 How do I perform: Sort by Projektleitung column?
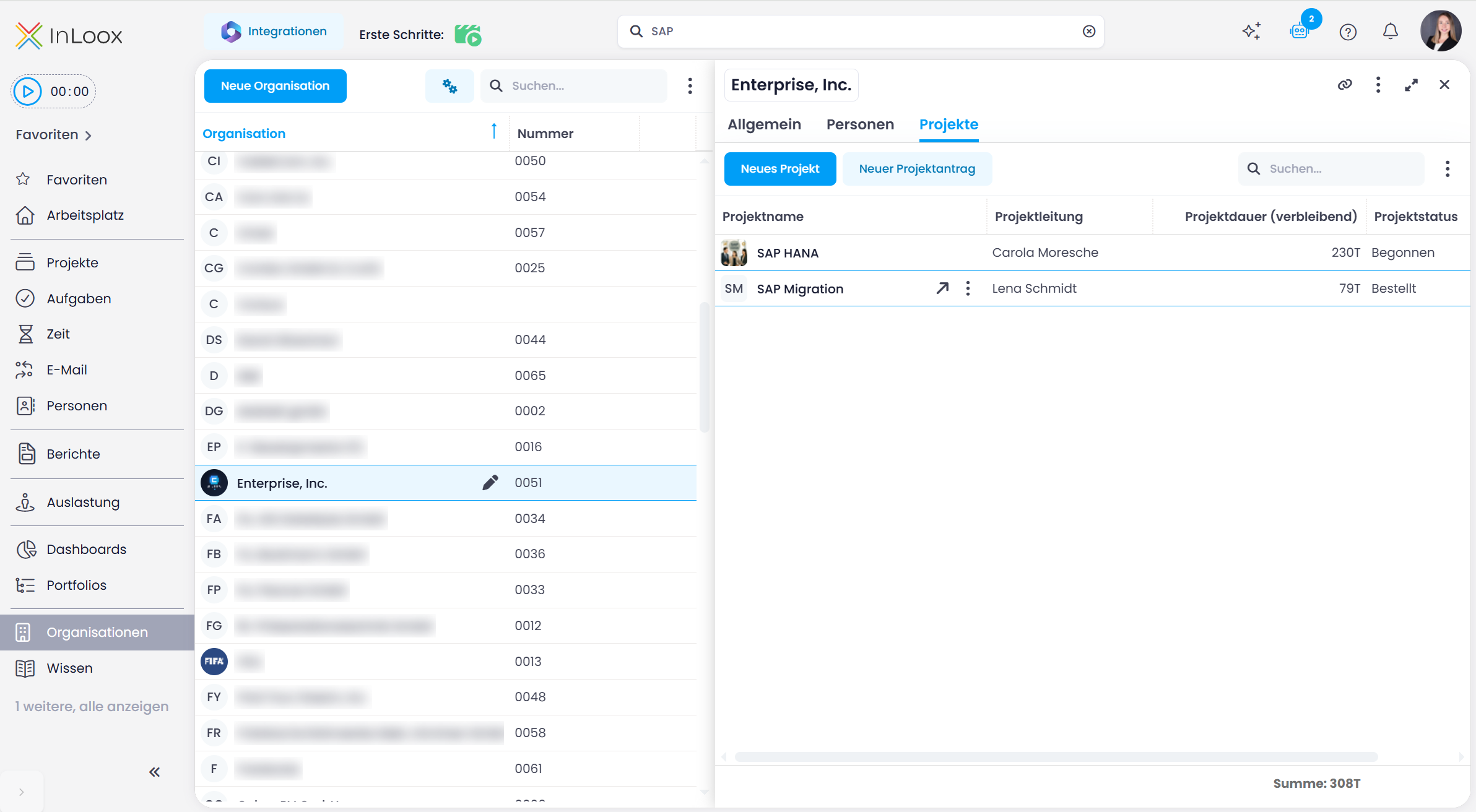coord(1039,217)
